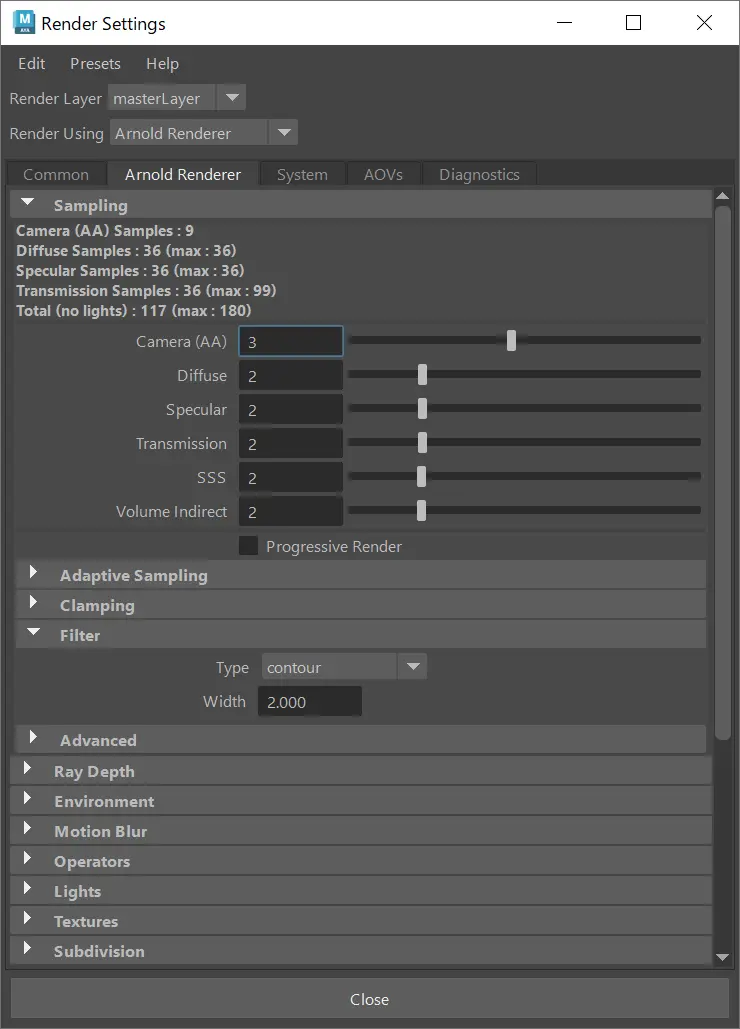Click the Maya app icon in title bar

(24, 23)
